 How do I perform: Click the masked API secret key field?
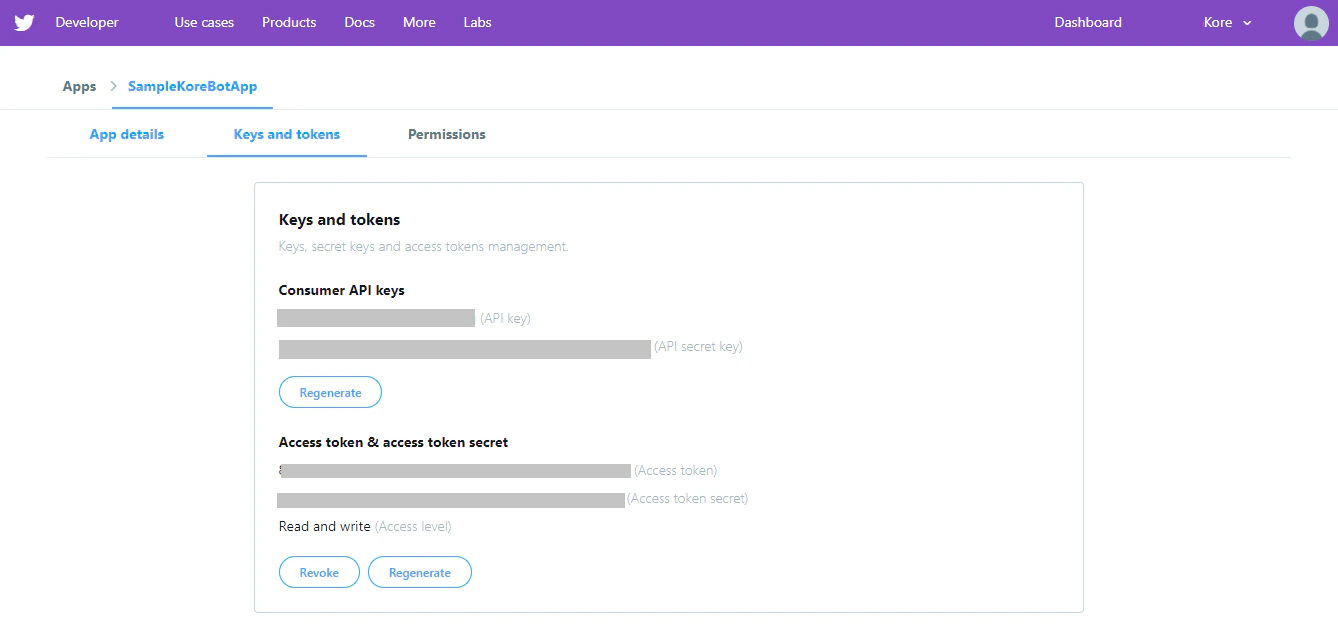pos(464,349)
